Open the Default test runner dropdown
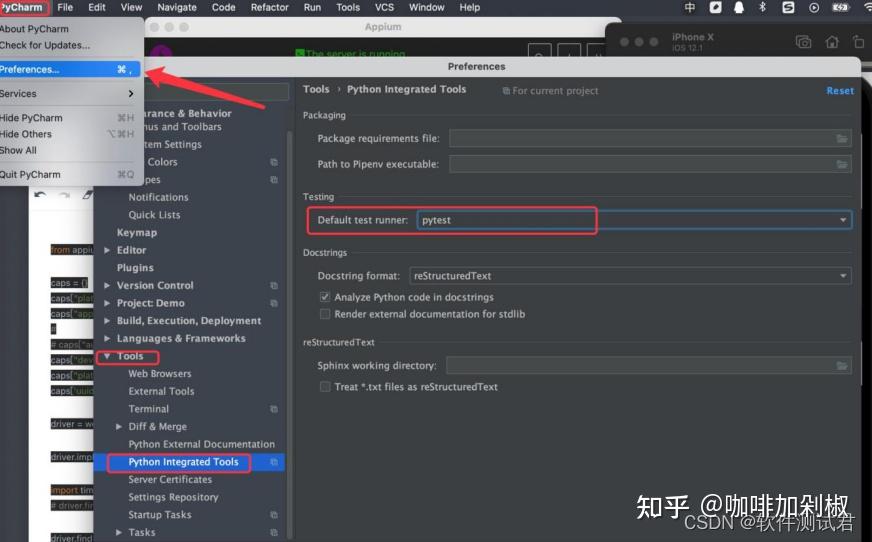Image resolution: width=872 pixels, height=542 pixels. (x=634, y=220)
